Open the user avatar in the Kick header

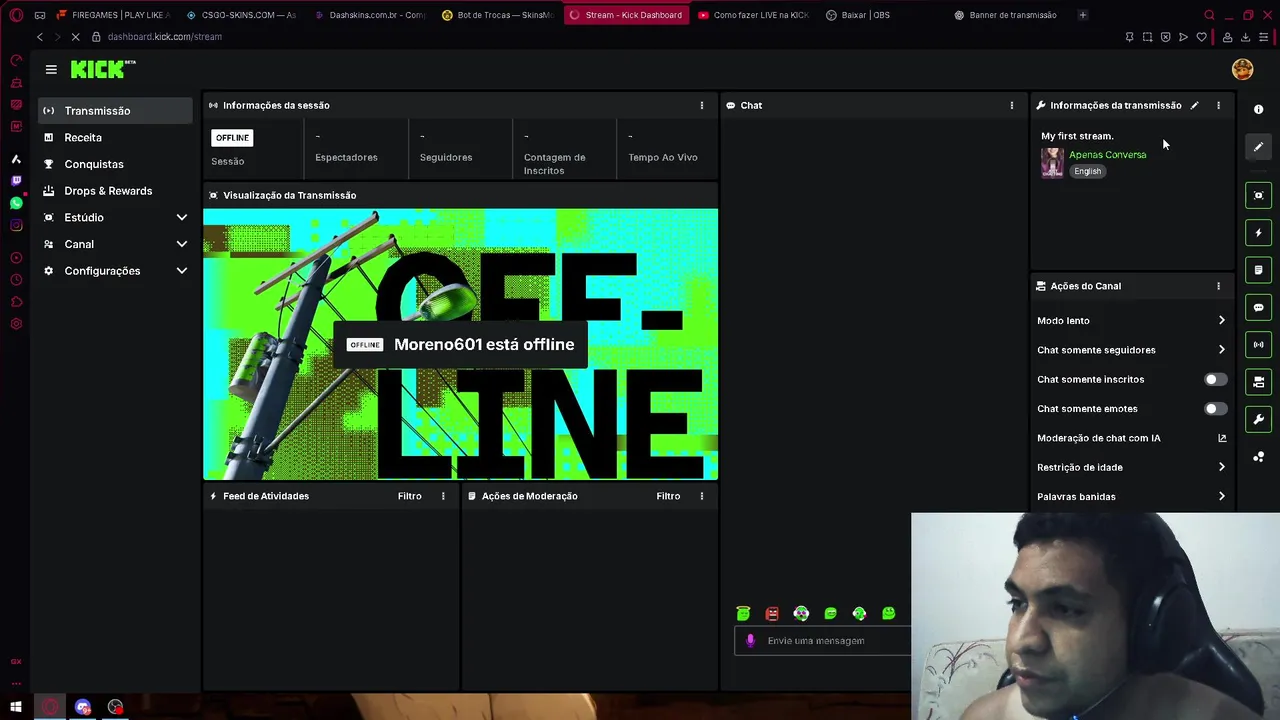(1242, 69)
